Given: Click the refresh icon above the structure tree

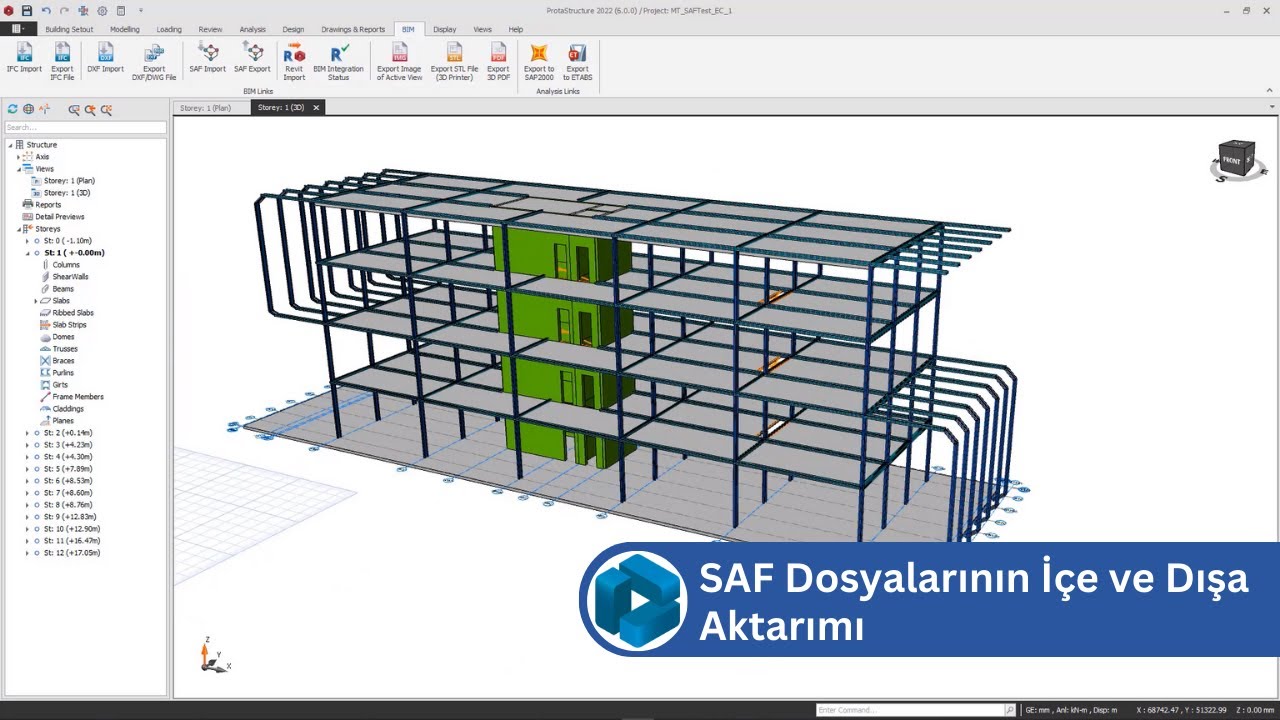Looking at the screenshot, I should pos(13,109).
